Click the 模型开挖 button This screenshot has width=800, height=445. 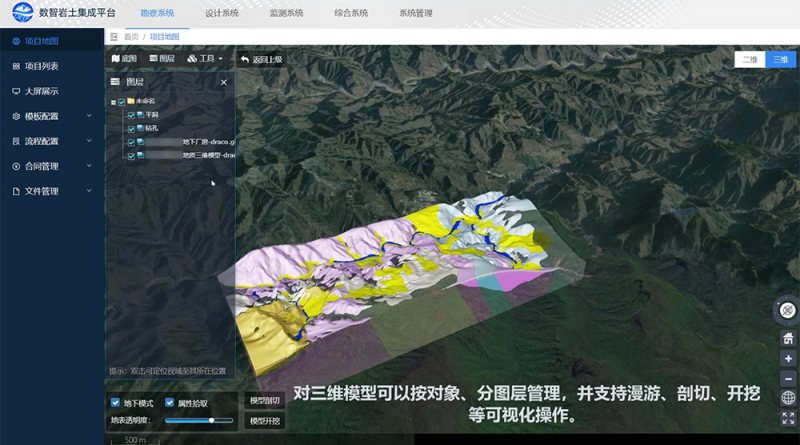point(264,421)
